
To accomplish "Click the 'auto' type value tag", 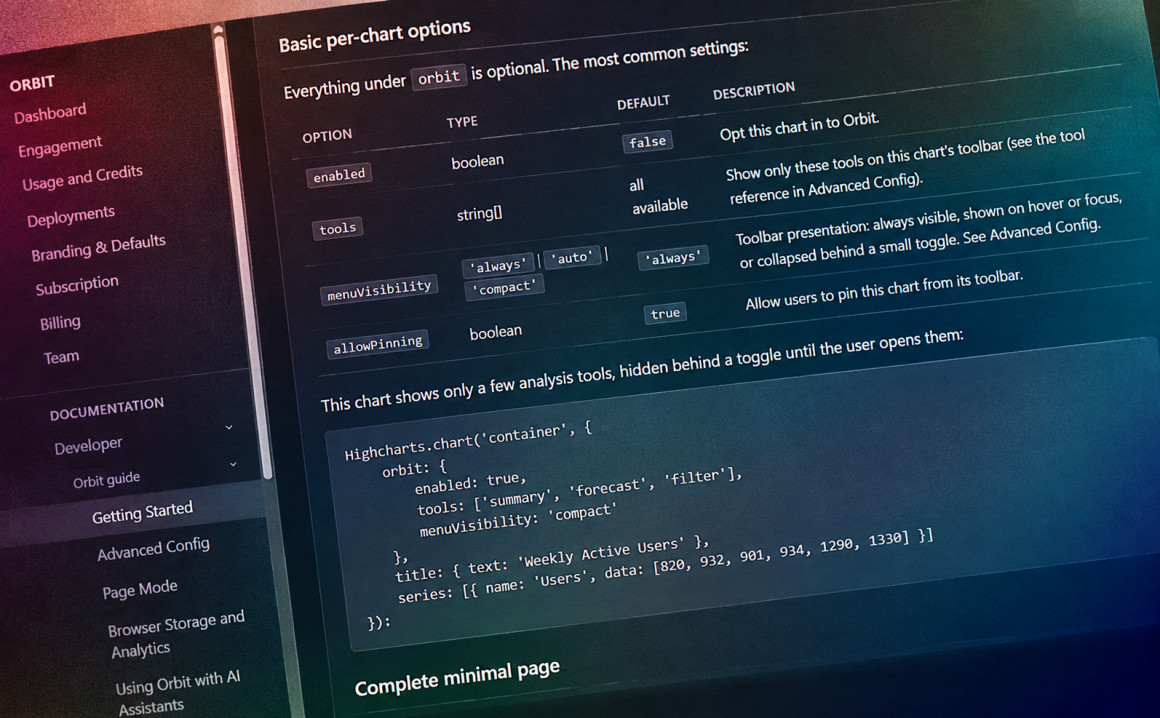I will 571,258.
